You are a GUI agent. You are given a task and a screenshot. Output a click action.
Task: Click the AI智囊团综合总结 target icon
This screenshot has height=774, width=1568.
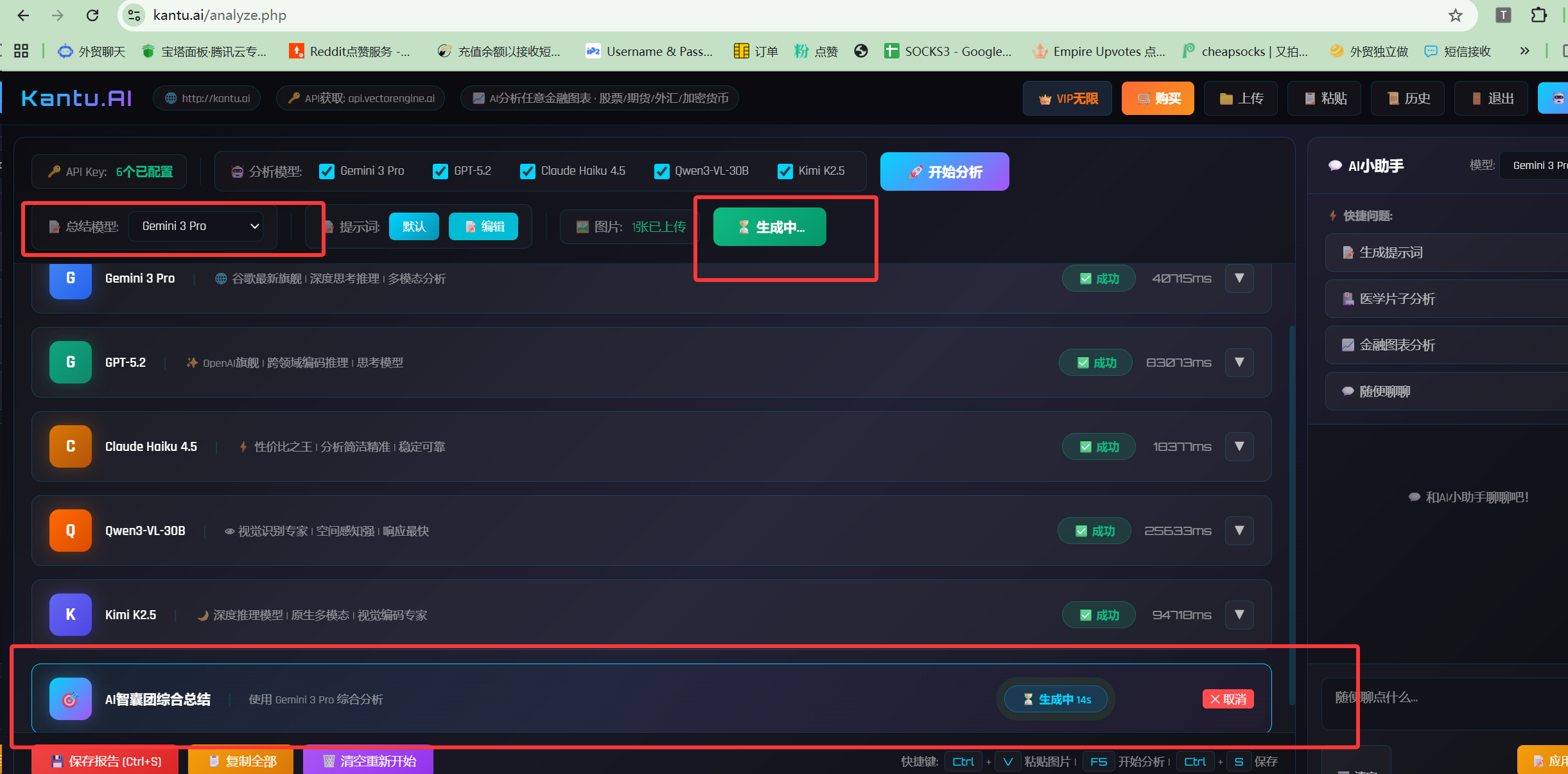71,699
